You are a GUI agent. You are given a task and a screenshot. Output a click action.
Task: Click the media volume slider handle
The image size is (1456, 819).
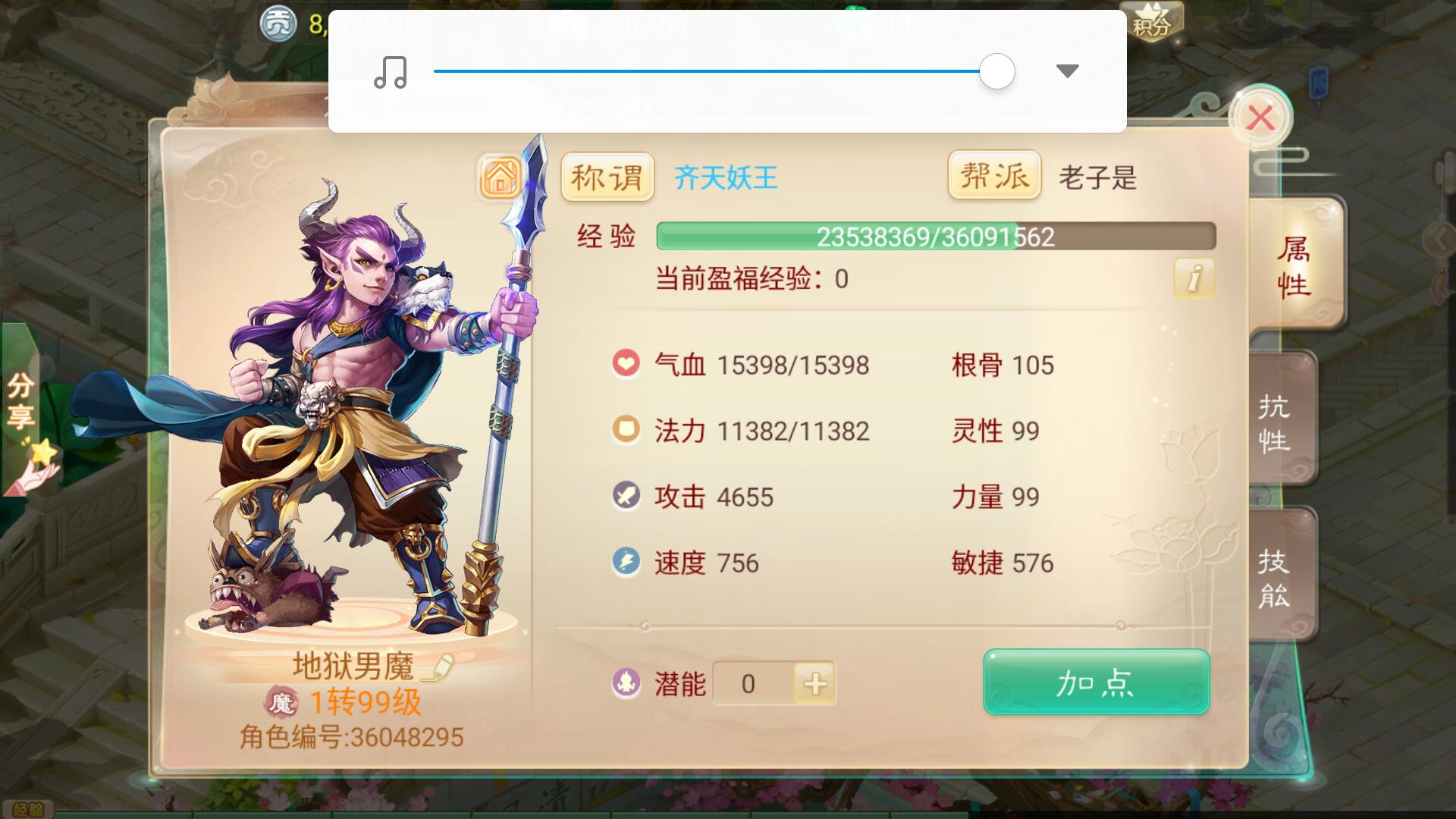[x=997, y=71]
